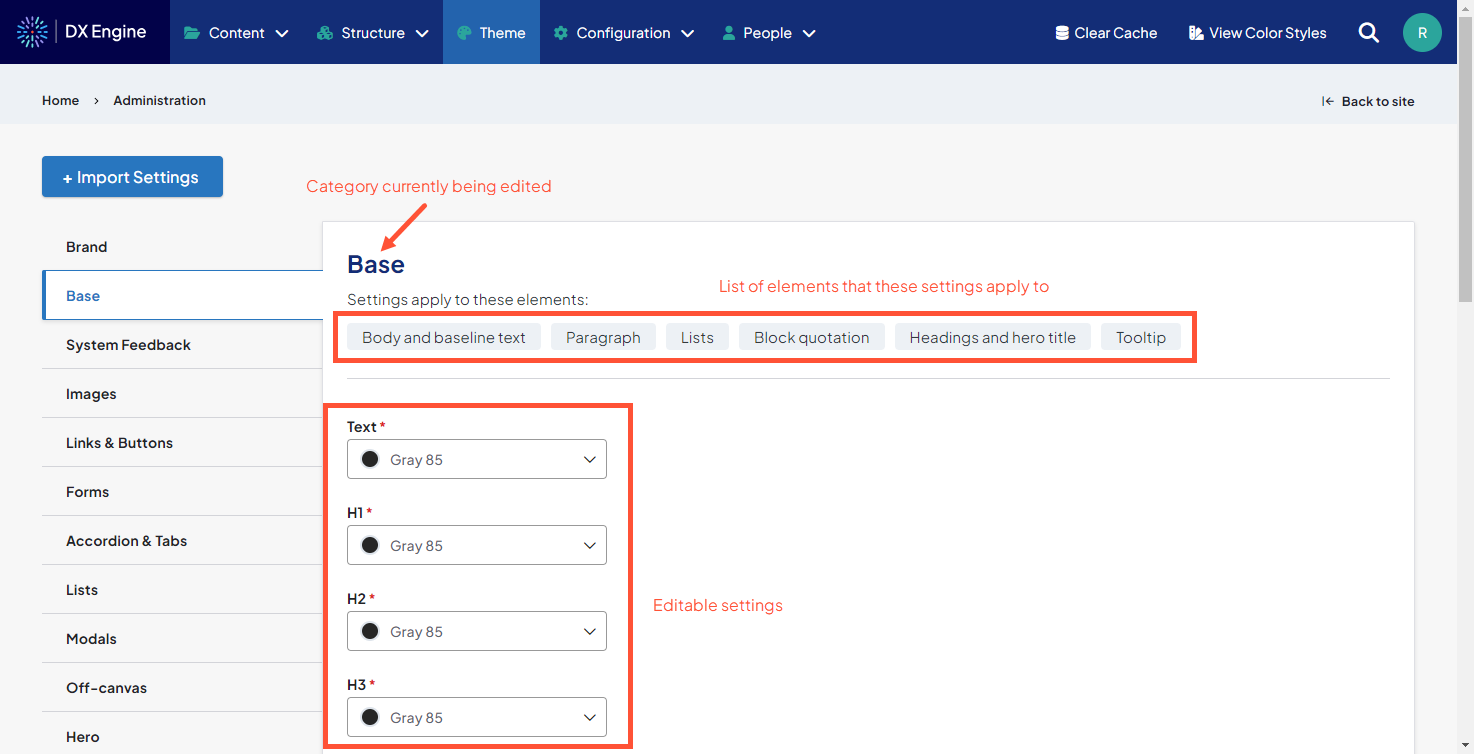This screenshot has height=754, width=1474.
Task: Click the Configuration gear icon
Action: [561, 33]
